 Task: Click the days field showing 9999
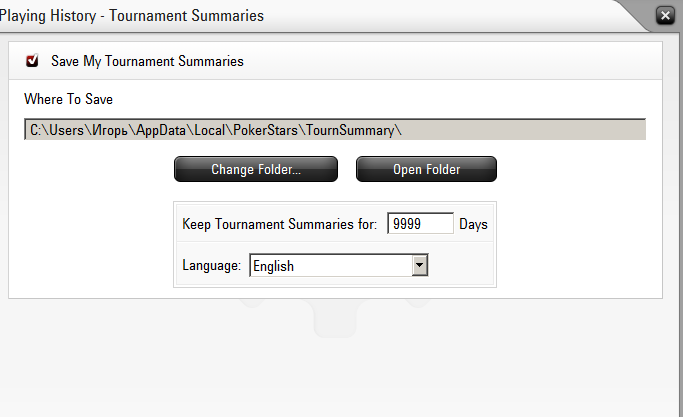click(420, 224)
